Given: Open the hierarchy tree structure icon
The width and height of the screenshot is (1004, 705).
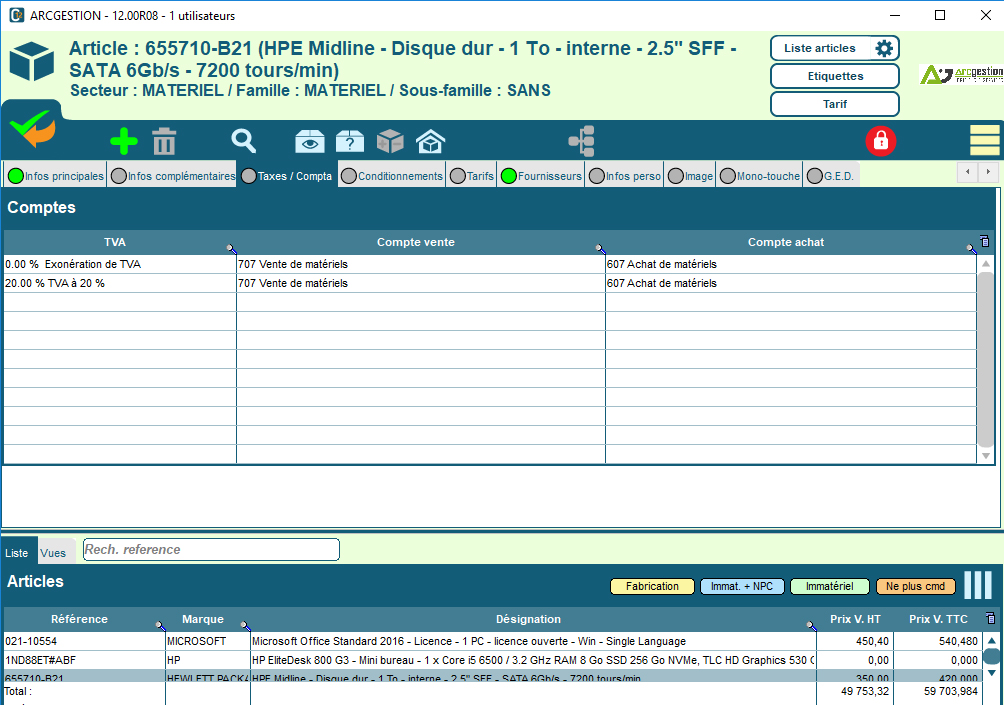Looking at the screenshot, I should pyautogui.click(x=581, y=141).
